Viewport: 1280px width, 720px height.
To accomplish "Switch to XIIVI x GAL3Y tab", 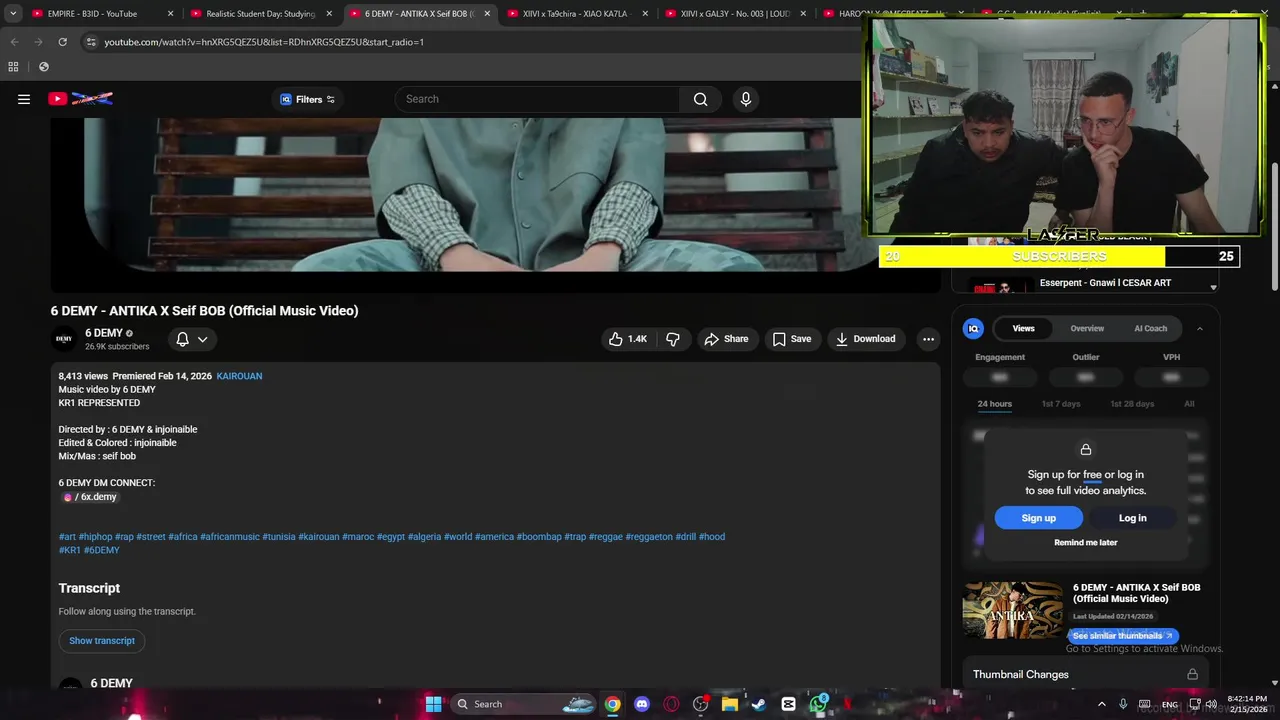I will coord(735,14).
